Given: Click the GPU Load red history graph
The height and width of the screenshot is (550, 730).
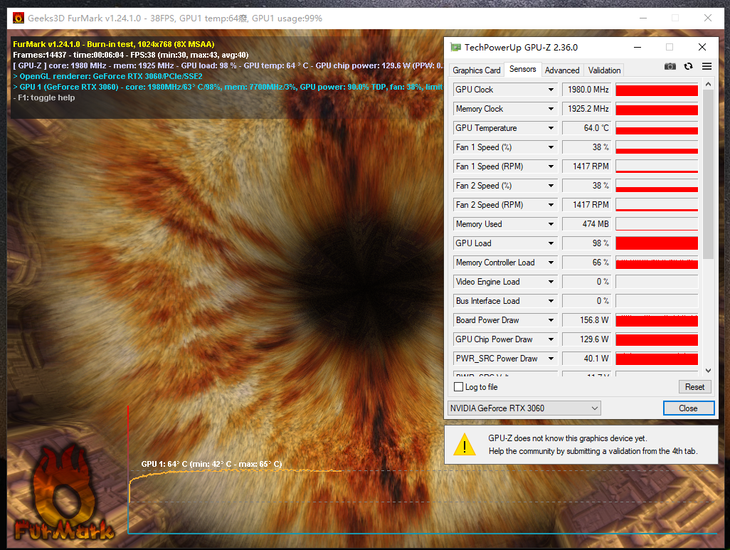Looking at the screenshot, I should click(656, 243).
